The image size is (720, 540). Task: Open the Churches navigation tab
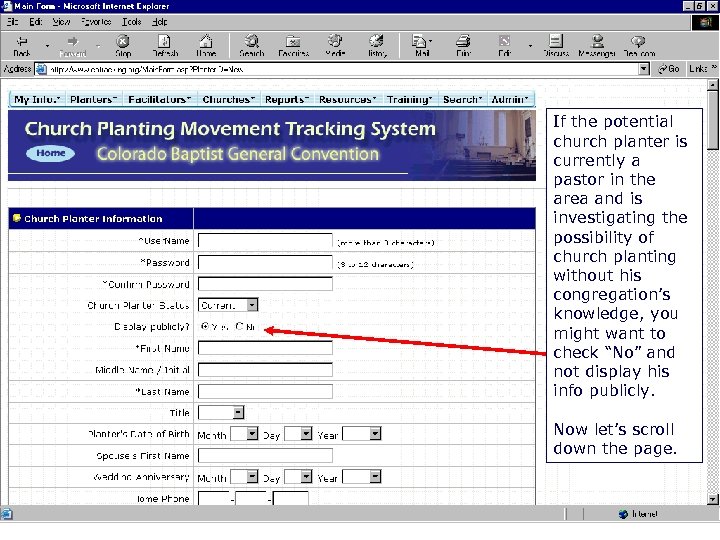tap(228, 99)
